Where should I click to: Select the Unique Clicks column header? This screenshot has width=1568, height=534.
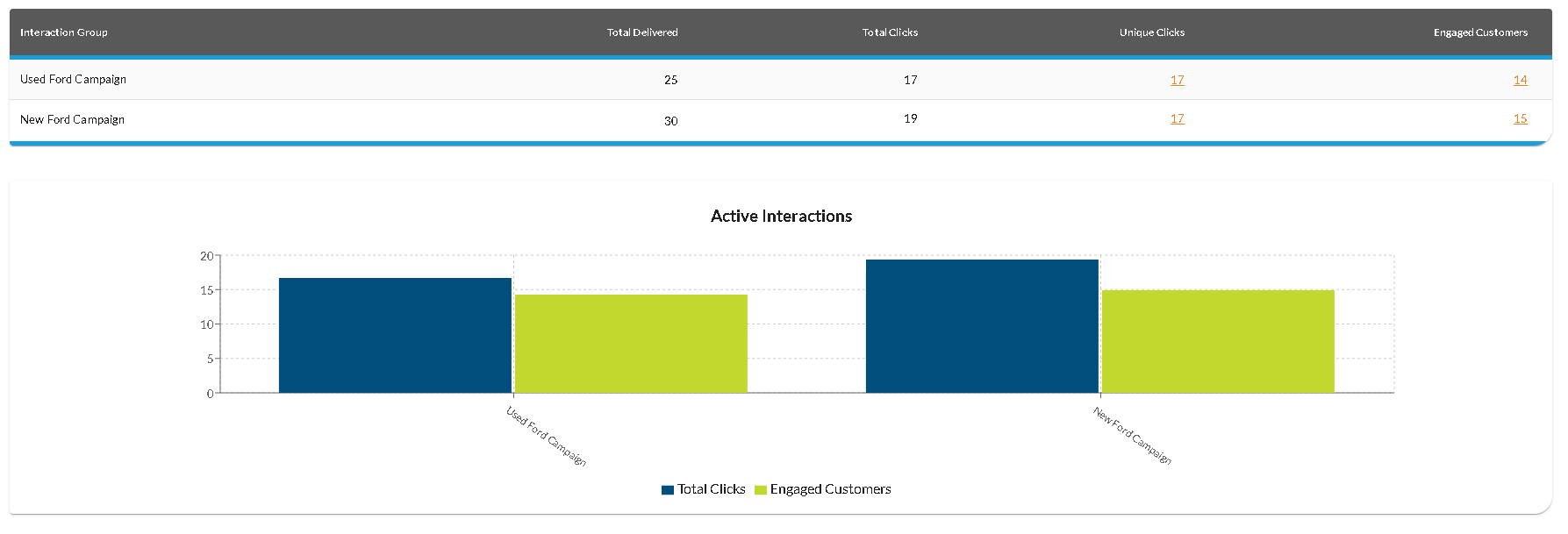1151,32
